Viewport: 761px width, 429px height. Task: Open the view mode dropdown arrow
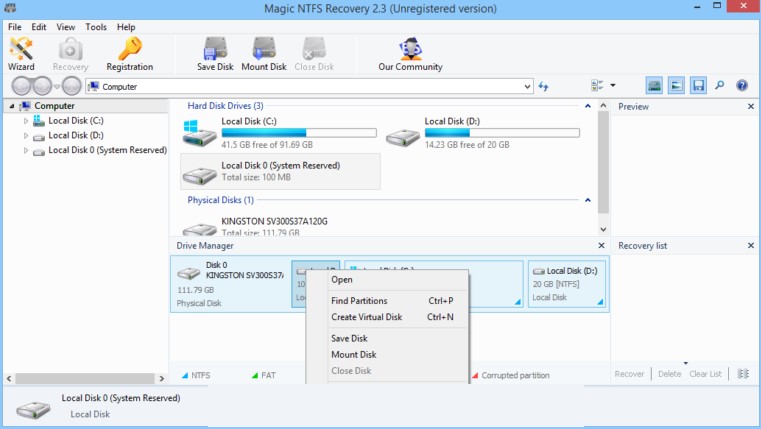(612, 85)
